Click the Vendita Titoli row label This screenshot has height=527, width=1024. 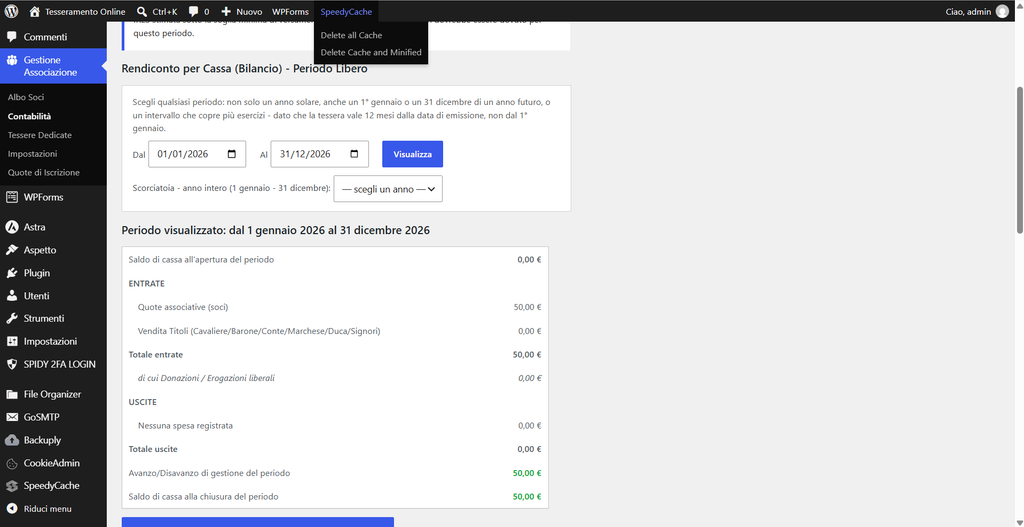pyautogui.click(x=259, y=331)
